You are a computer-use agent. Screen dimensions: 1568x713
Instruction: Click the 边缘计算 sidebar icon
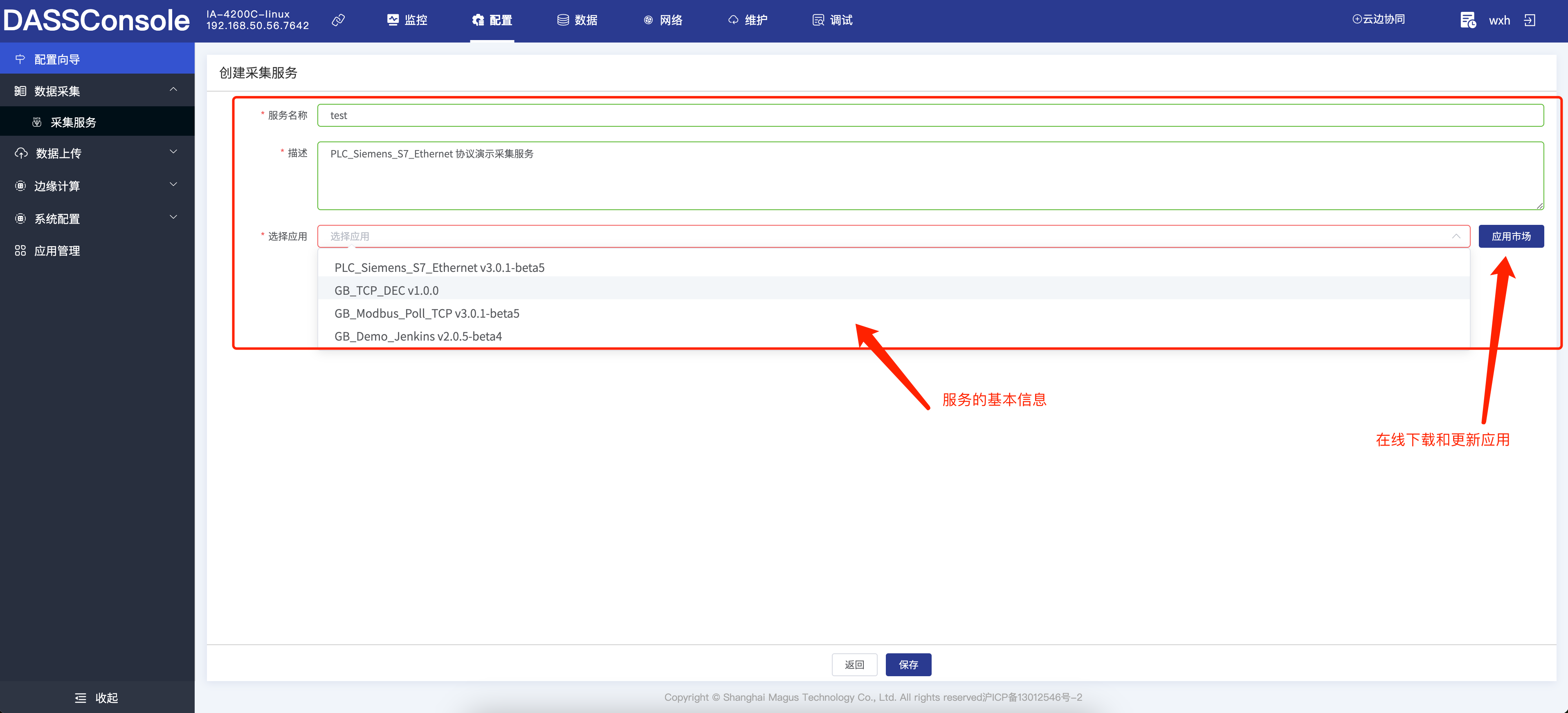(20, 186)
